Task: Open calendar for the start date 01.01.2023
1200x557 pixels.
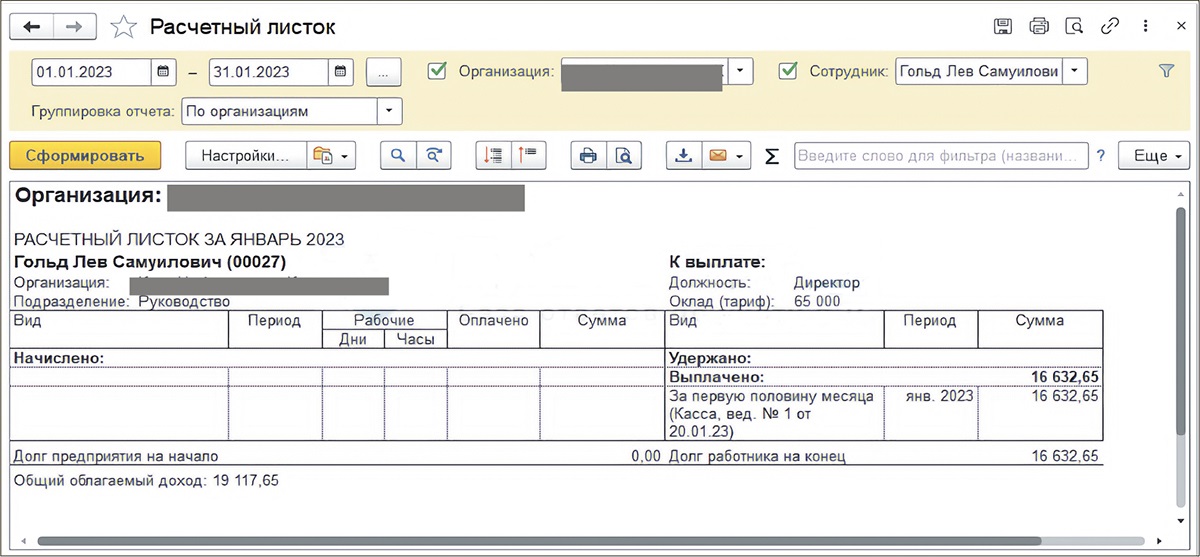Action: (164, 72)
